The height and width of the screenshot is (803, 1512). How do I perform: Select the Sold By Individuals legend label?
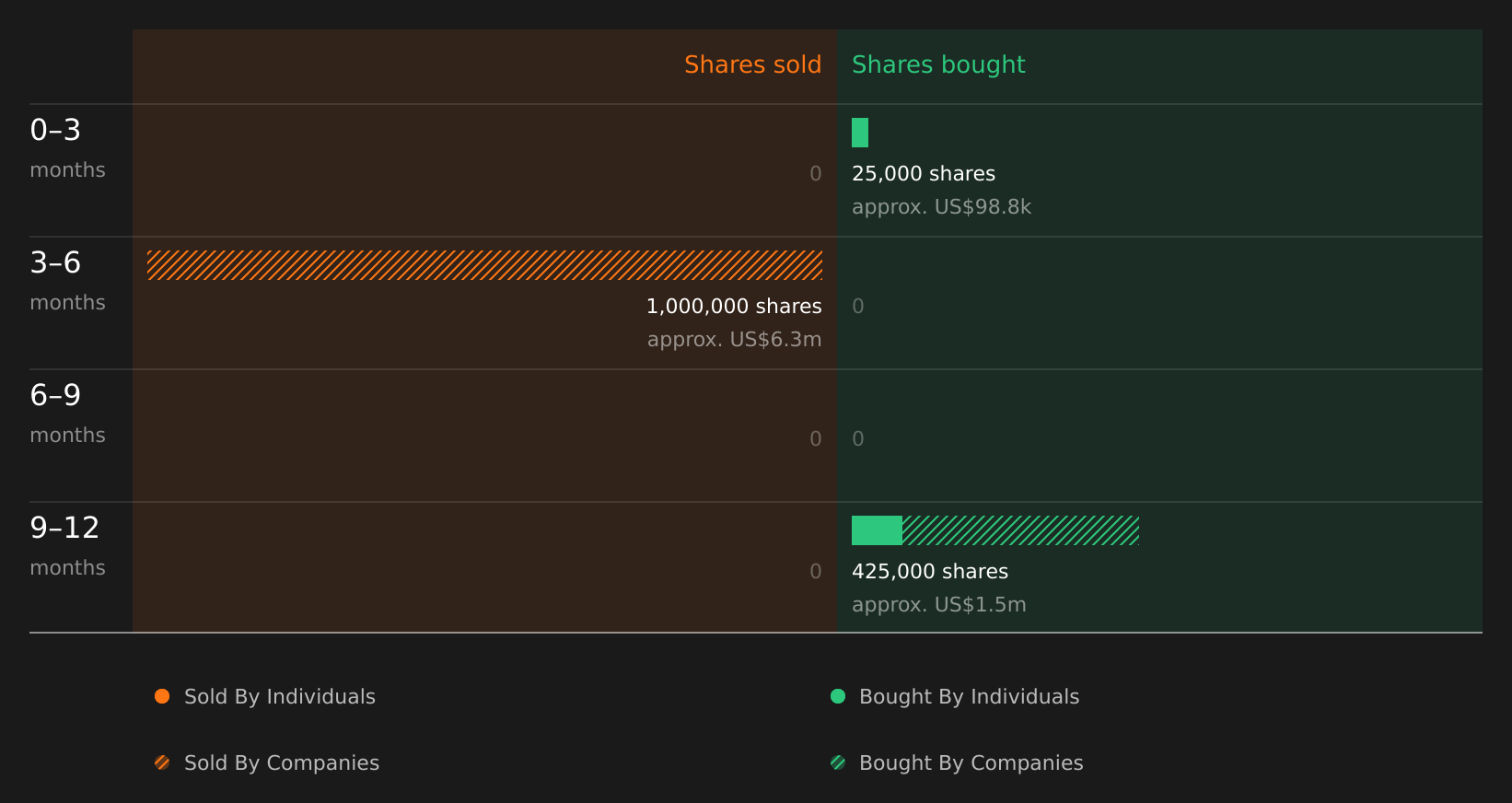point(280,697)
